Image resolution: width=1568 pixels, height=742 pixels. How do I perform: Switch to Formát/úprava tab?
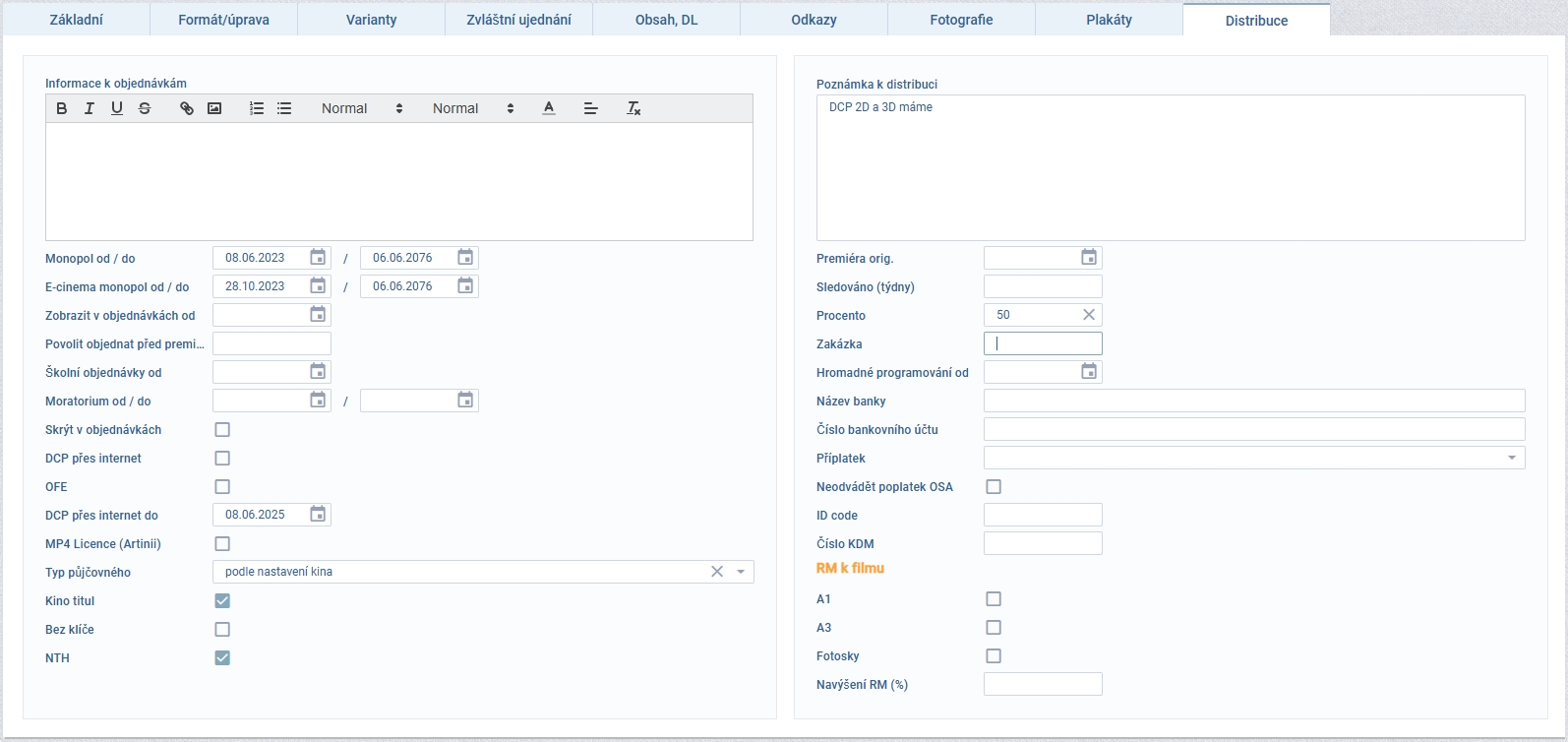tap(223, 20)
